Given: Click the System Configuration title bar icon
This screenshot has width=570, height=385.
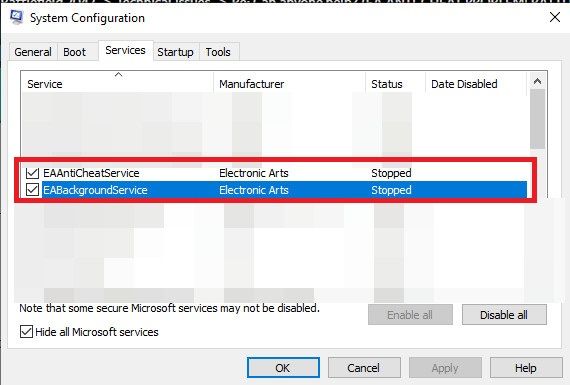Looking at the screenshot, I should (x=16, y=17).
